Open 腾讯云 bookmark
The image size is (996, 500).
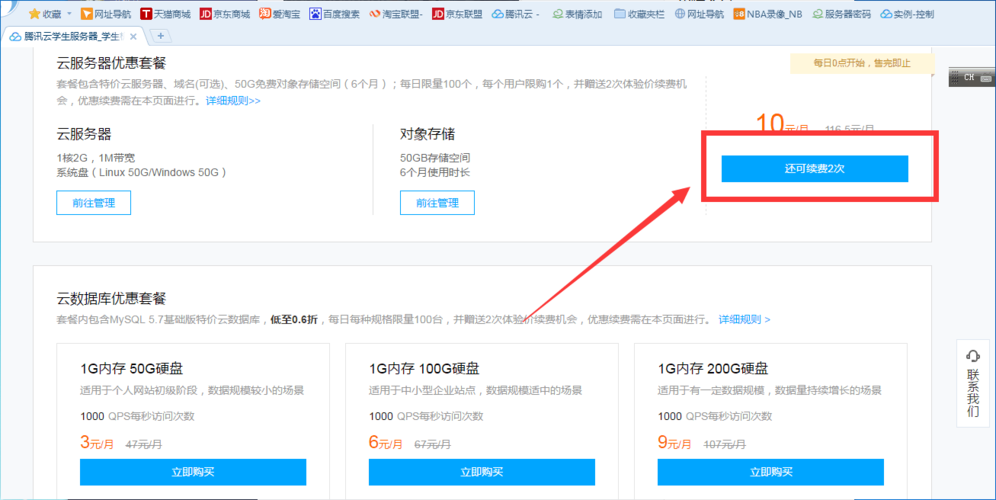point(516,13)
